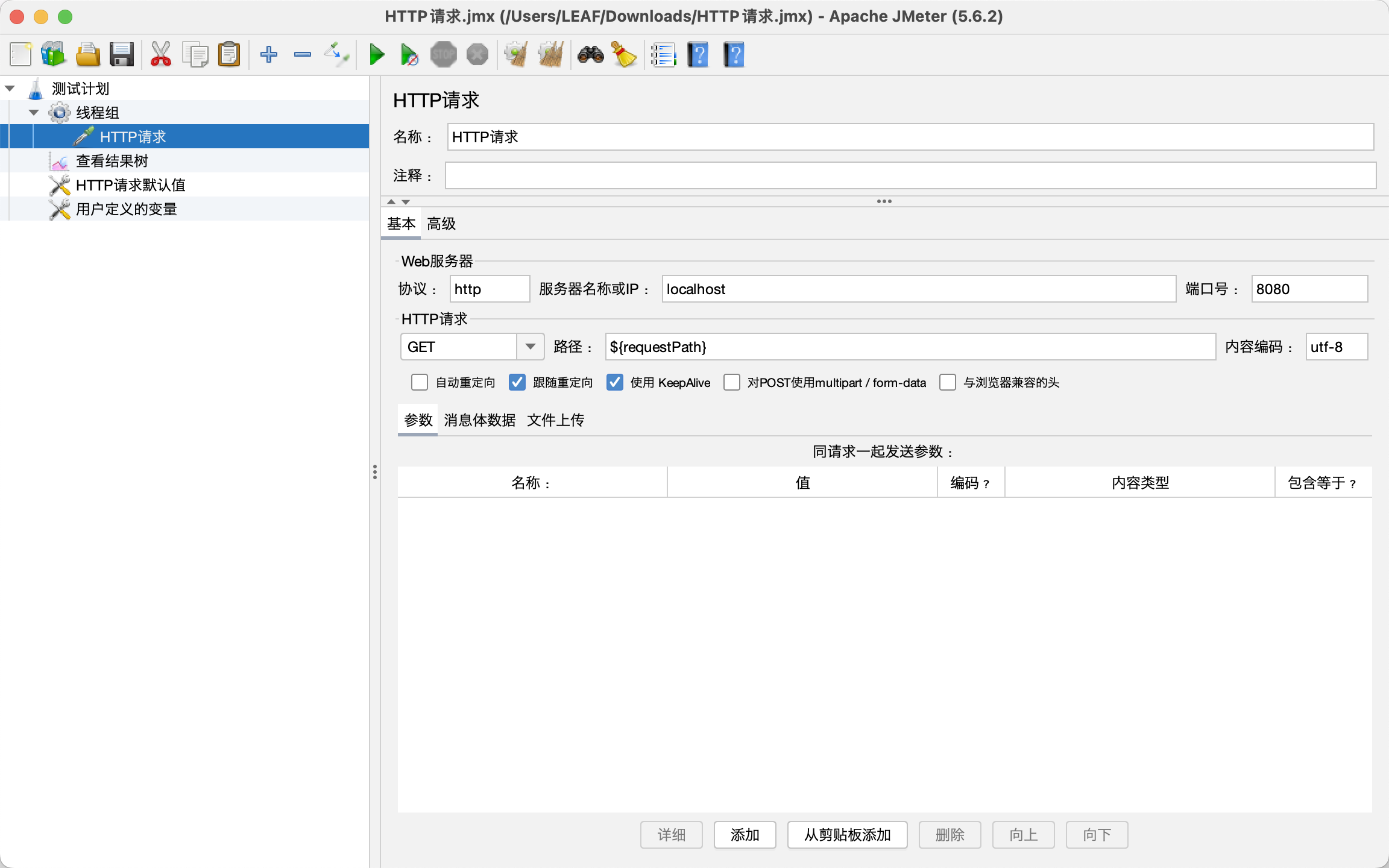Viewport: 1389px width, 868px height.
Task: Click the GET method combo box field
Action: 459,347
